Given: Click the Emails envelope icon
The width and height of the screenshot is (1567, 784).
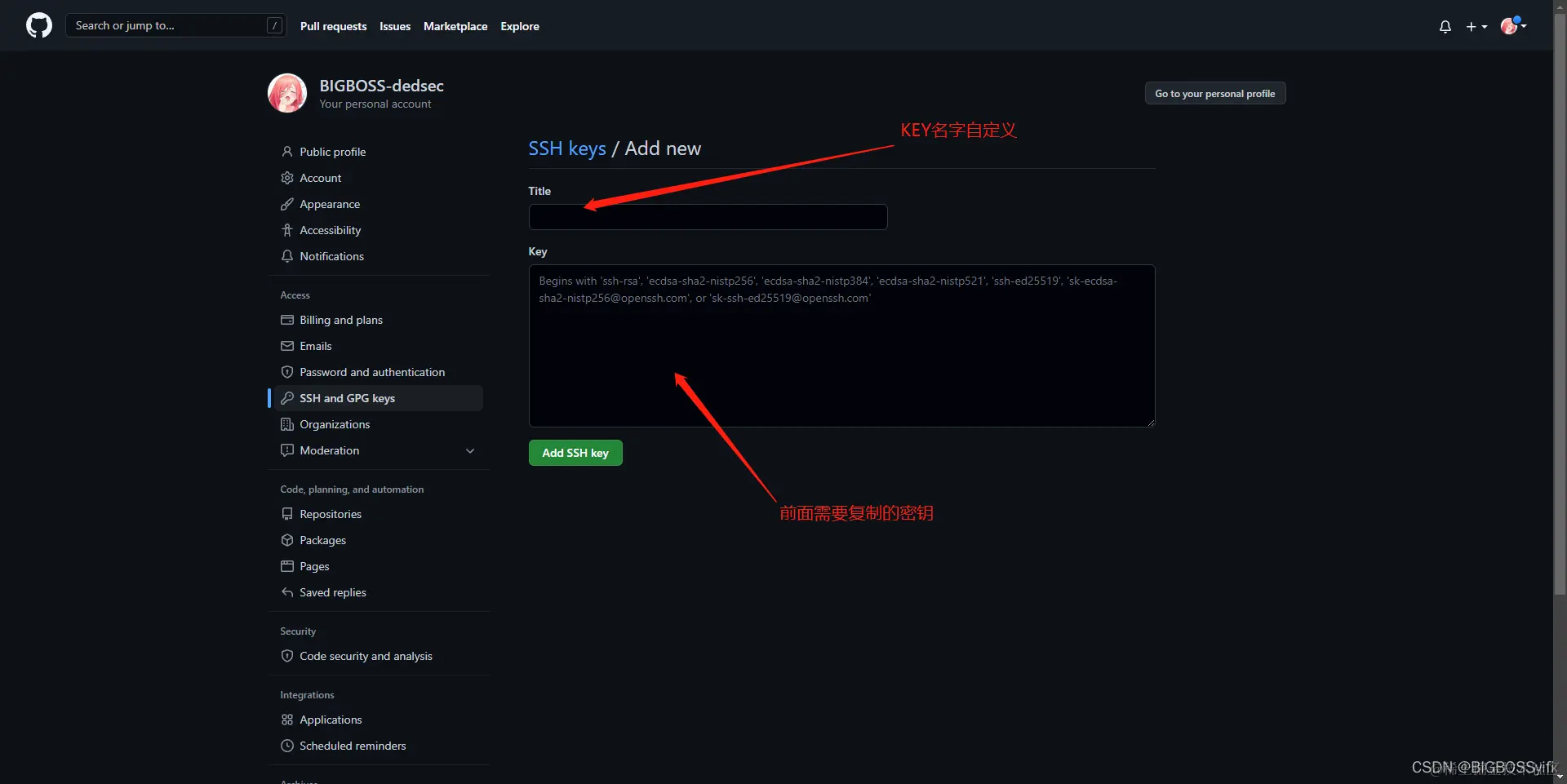Looking at the screenshot, I should coord(287,346).
